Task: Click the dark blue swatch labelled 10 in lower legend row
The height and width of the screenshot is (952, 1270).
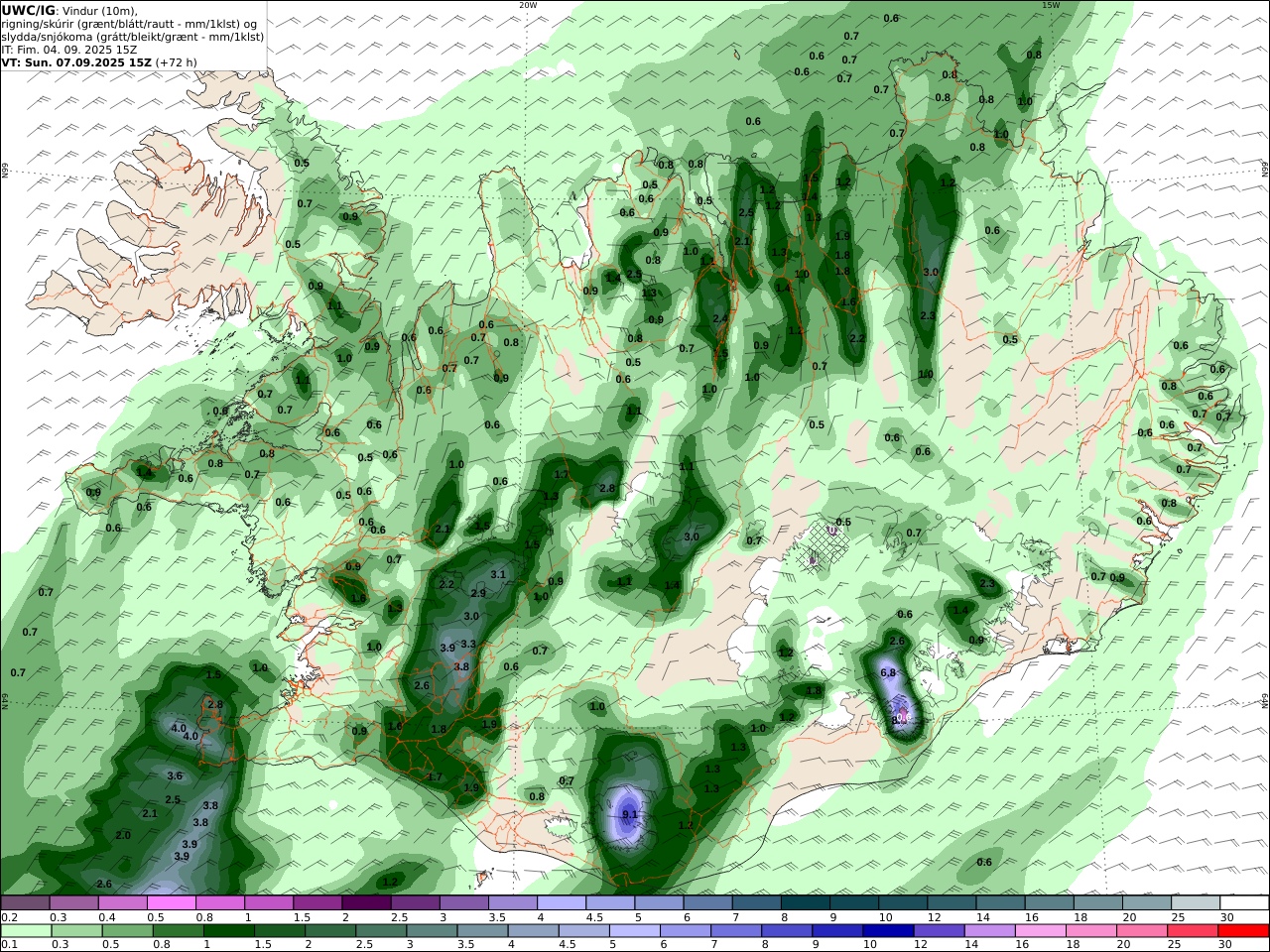Action: pyautogui.click(x=886, y=931)
